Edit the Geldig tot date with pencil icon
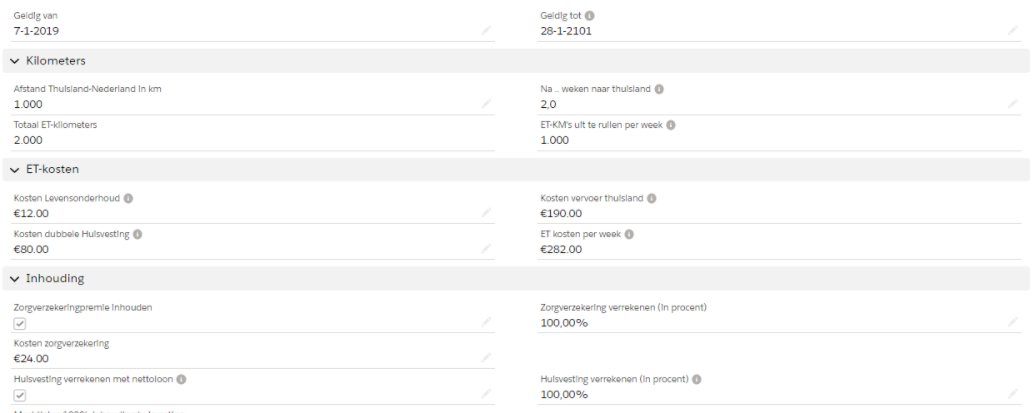 1012,30
